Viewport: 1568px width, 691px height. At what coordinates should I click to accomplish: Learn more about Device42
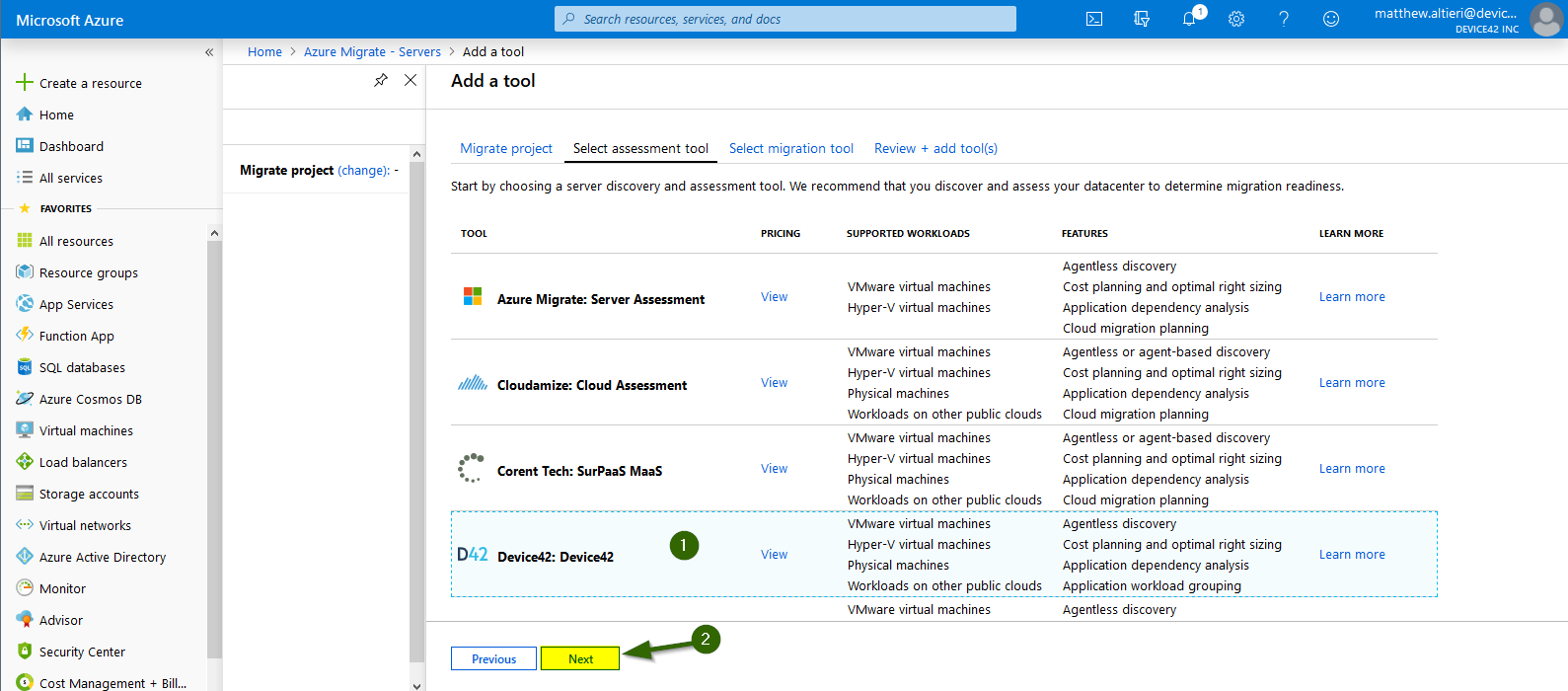[x=1352, y=555]
